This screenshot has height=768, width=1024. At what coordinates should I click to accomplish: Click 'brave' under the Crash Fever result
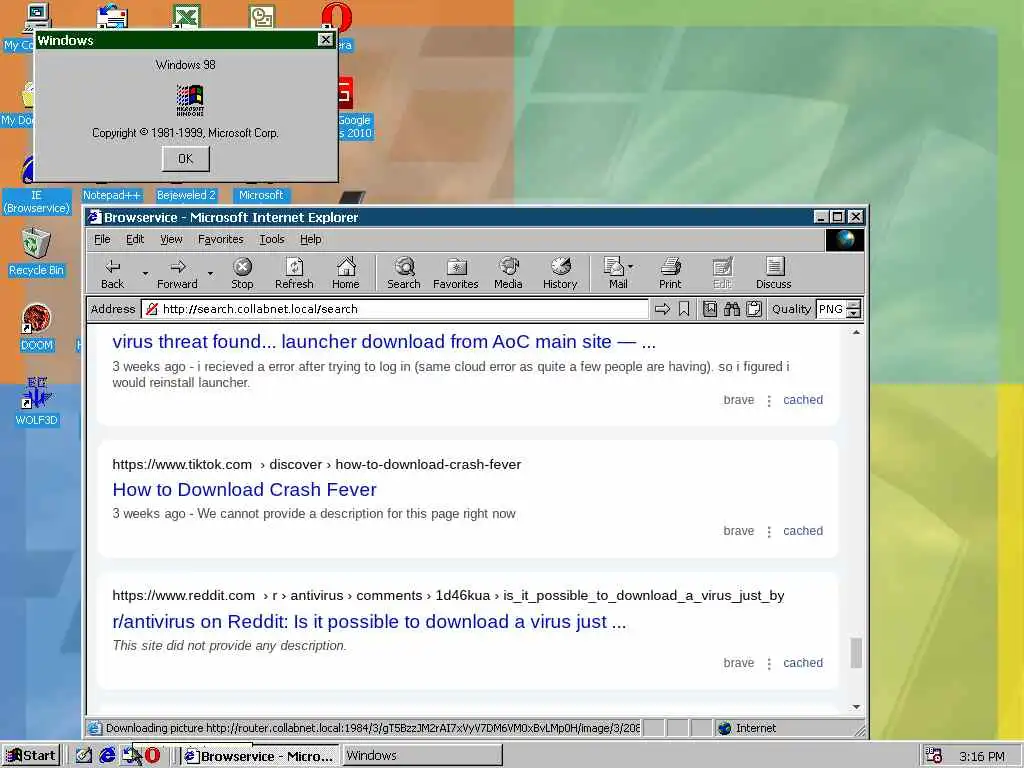click(739, 531)
